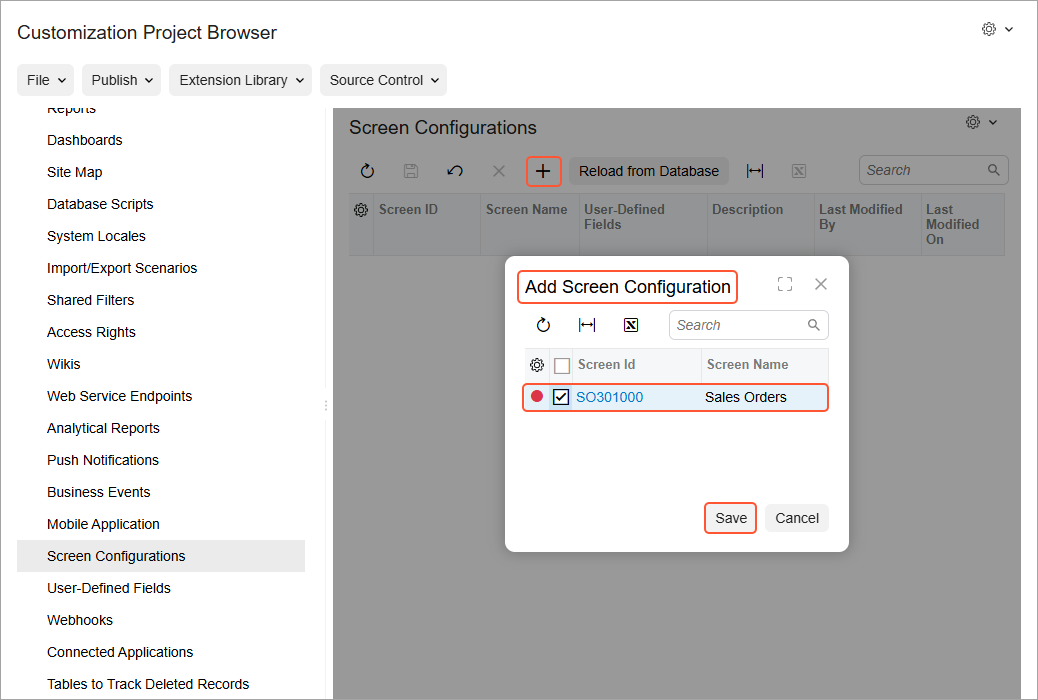This screenshot has width=1038, height=700.
Task: Select User-Defined Fields in the sidebar
Action: [x=109, y=588]
